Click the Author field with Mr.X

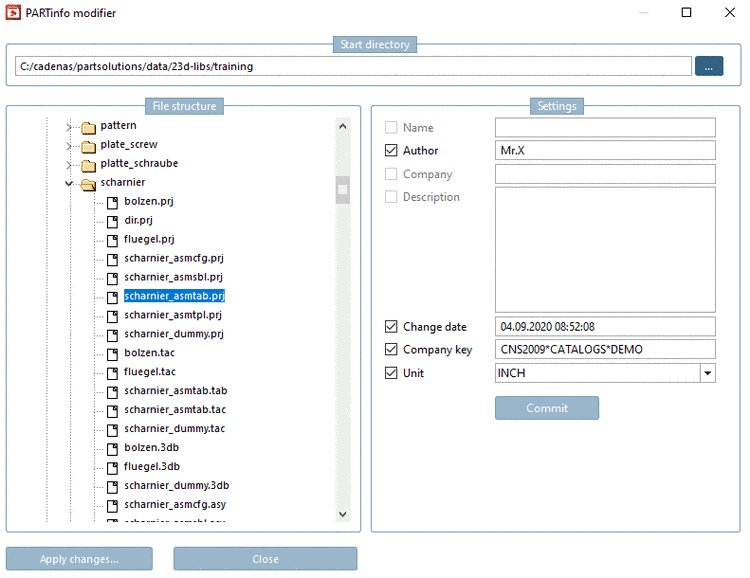[x=605, y=150]
